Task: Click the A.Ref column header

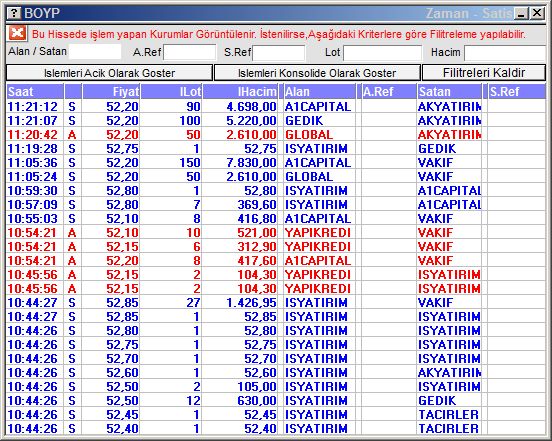Action: click(389, 92)
